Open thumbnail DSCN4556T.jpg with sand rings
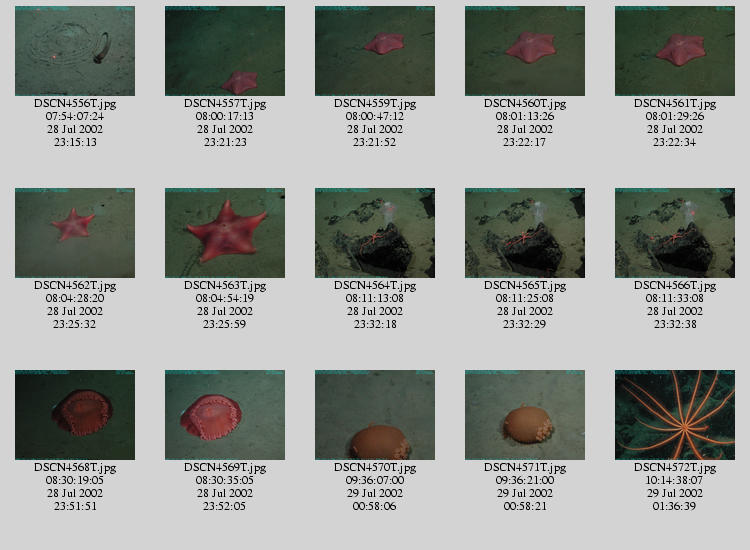Image resolution: width=750 pixels, height=550 pixels. 75,51
